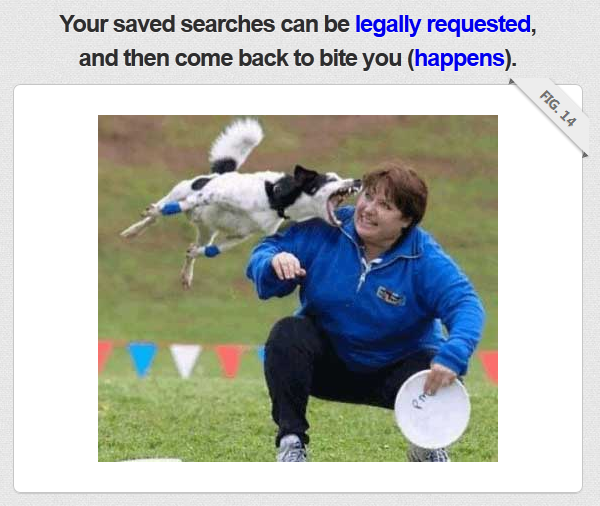Click the woman's gray sneaker
The image size is (600, 506).
tap(292, 448)
